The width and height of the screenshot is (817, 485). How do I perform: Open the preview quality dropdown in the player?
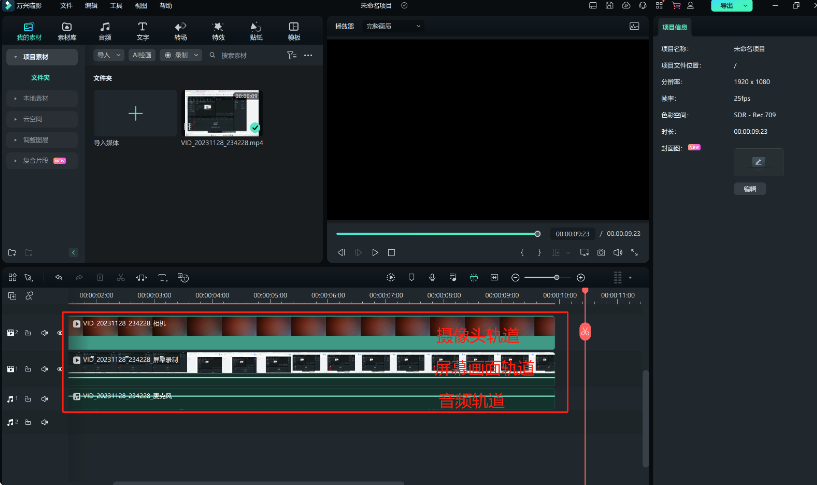tap(393, 26)
